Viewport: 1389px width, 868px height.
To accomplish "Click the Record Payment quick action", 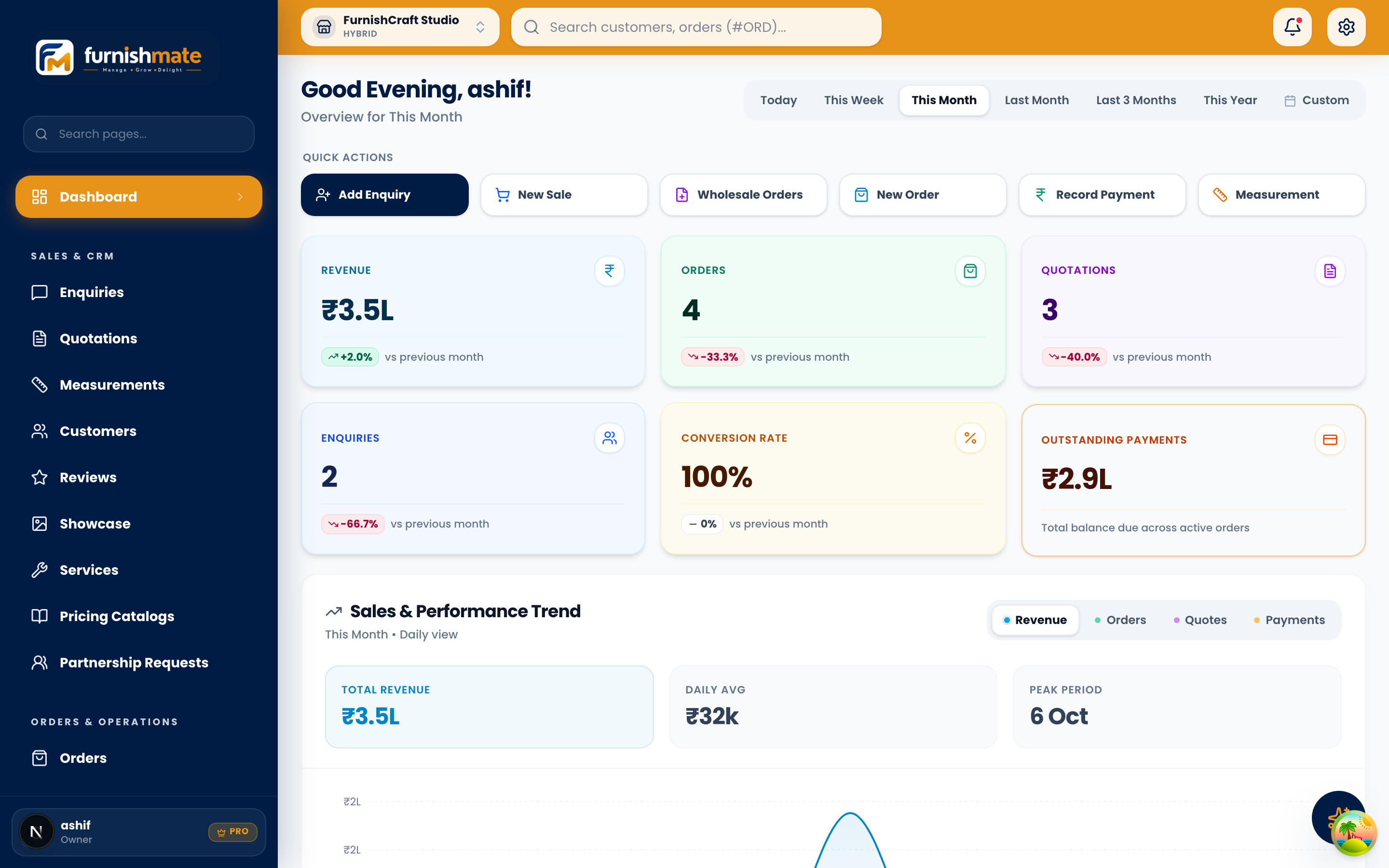I will coord(1102,195).
